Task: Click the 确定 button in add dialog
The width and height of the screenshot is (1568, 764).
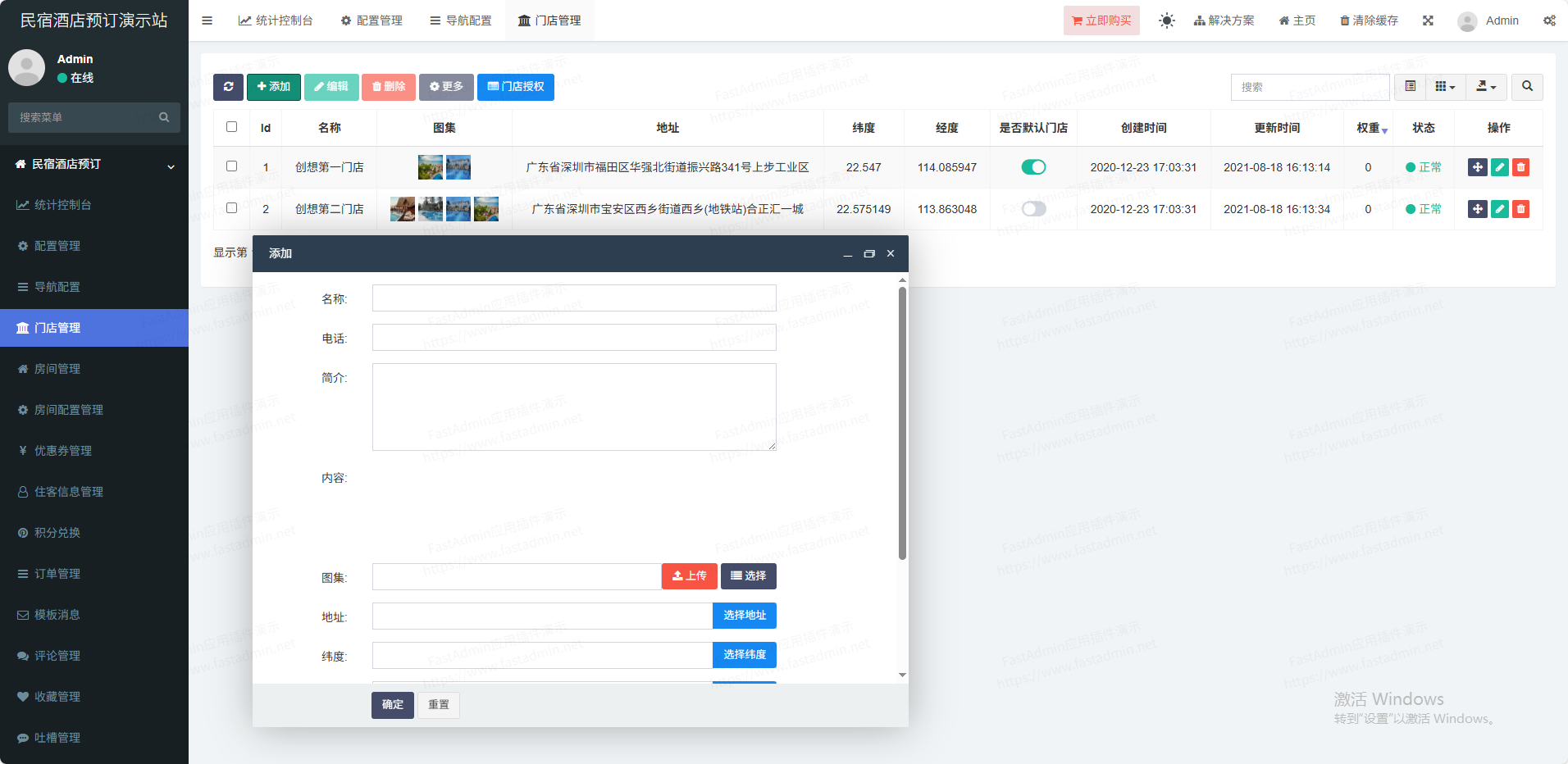Action: coord(392,705)
